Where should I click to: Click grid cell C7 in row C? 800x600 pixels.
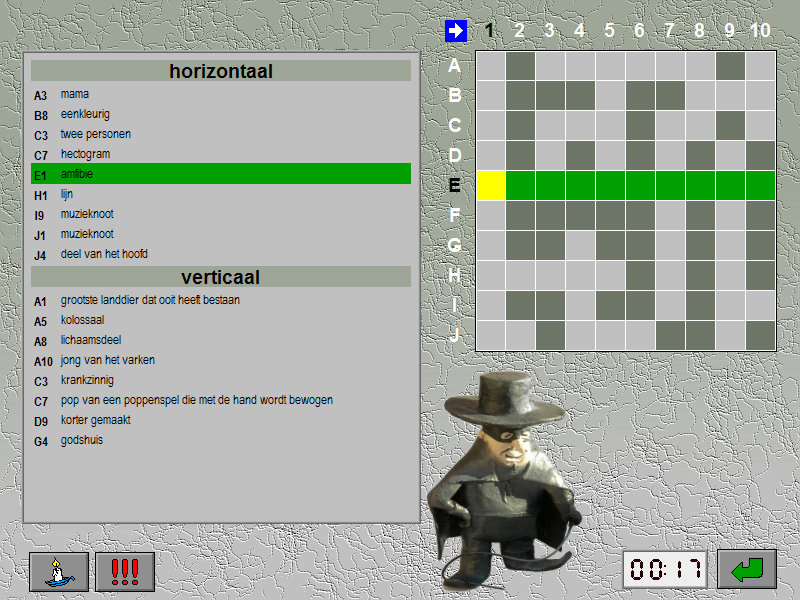click(670, 126)
